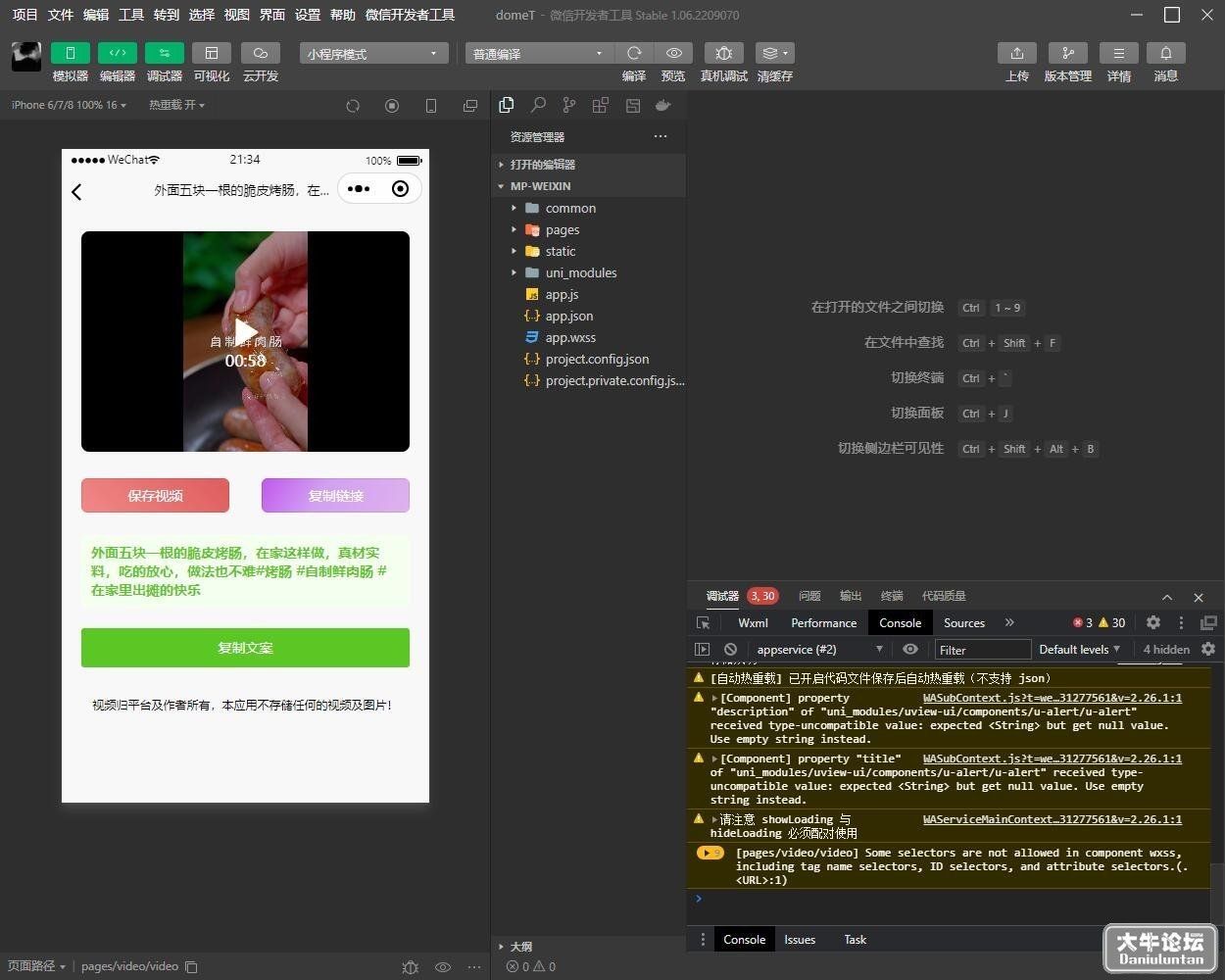
Task: Toggle the 调试器 debugger panel button
Action: pos(165,53)
